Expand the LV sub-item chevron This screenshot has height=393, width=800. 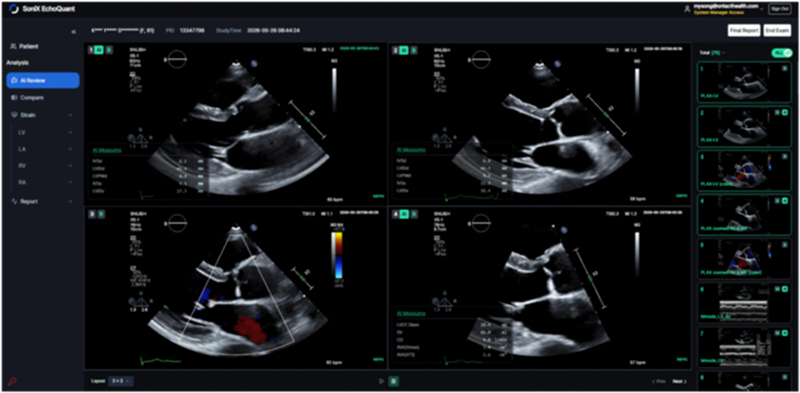point(70,133)
